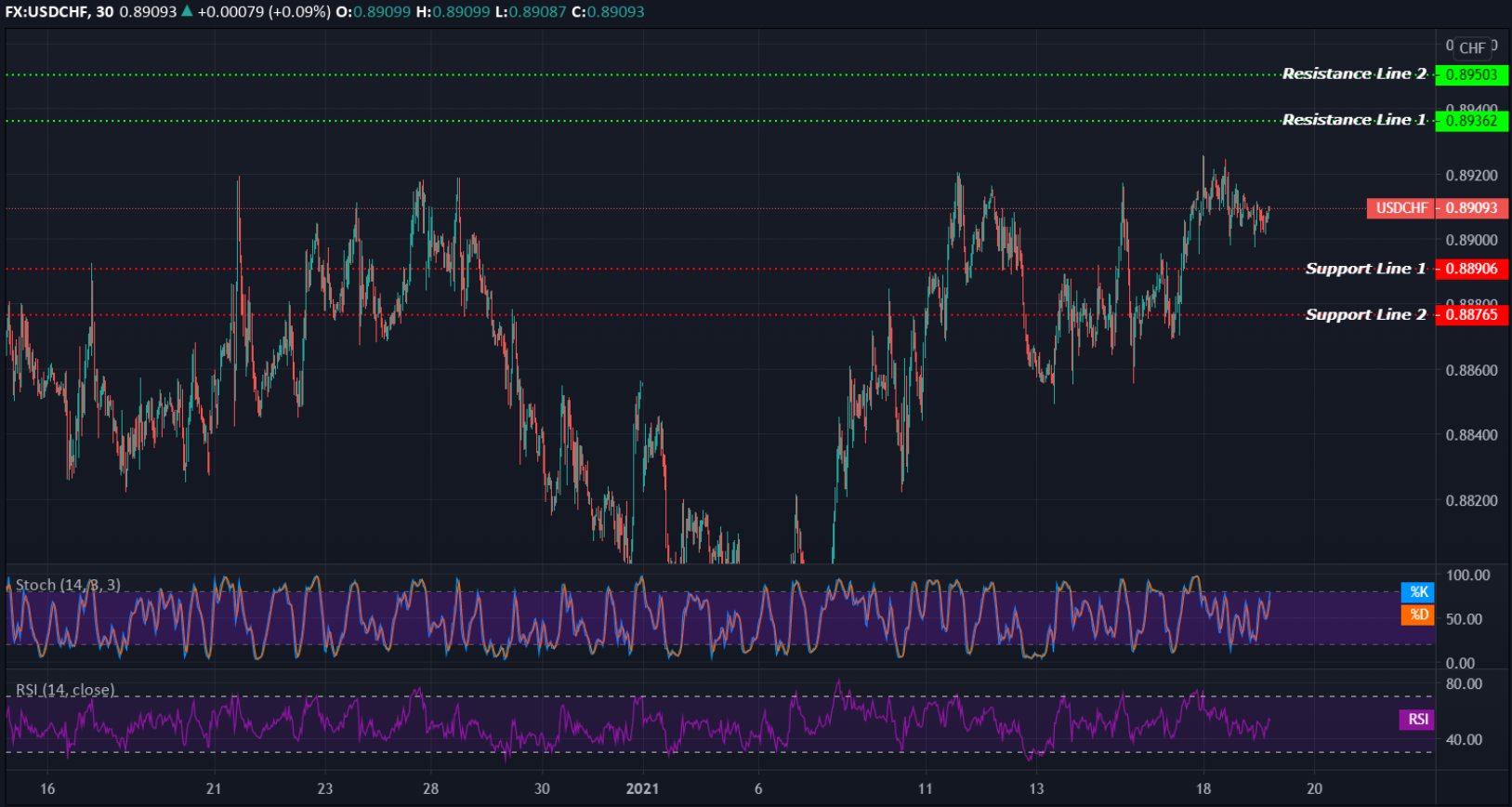Select the Resistance Line 1 label

click(x=1354, y=120)
